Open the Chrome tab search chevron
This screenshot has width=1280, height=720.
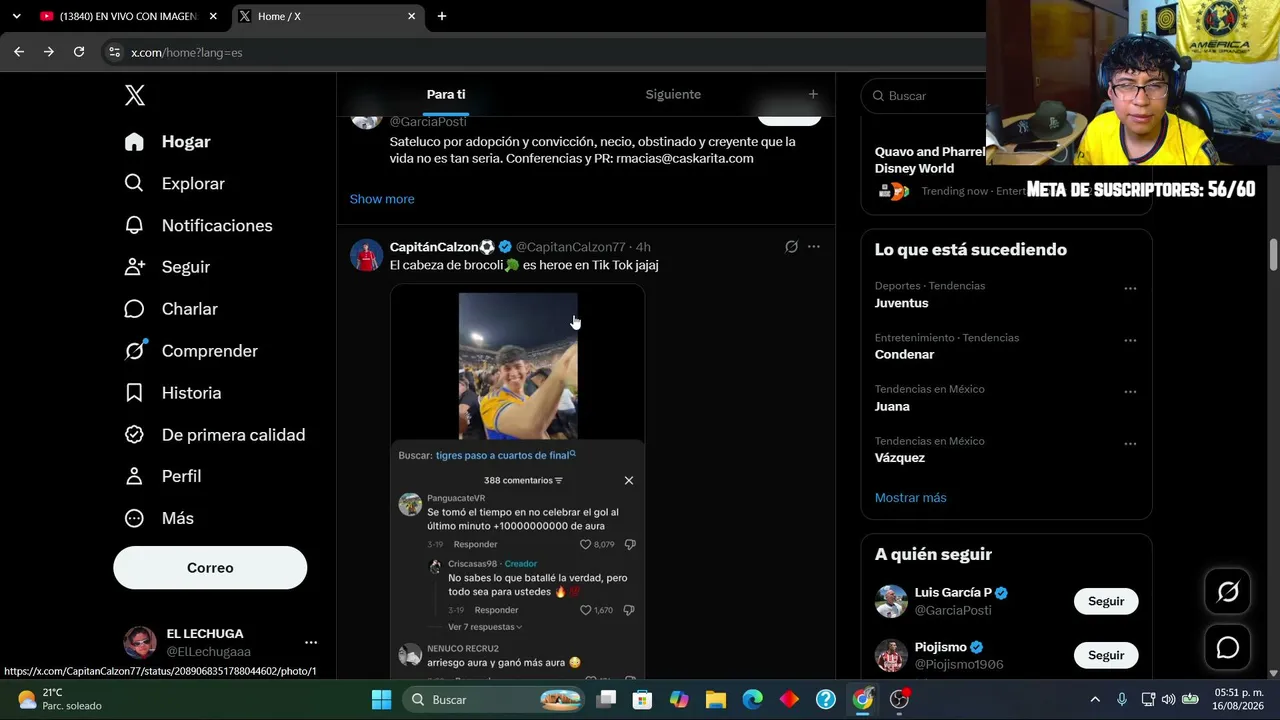(x=16, y=16)
